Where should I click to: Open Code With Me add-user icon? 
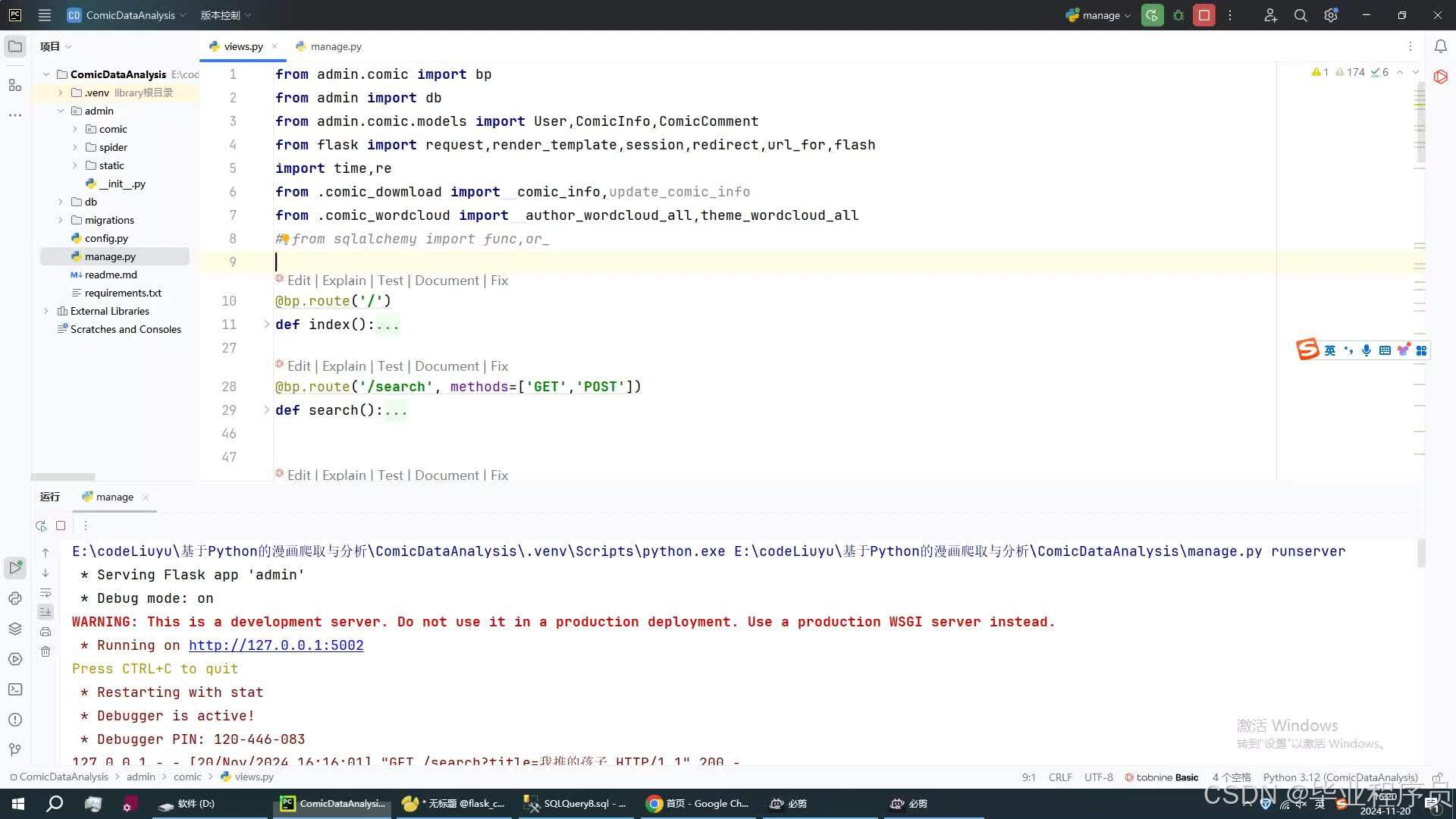pyautogui.click(x=1271, y=15)
